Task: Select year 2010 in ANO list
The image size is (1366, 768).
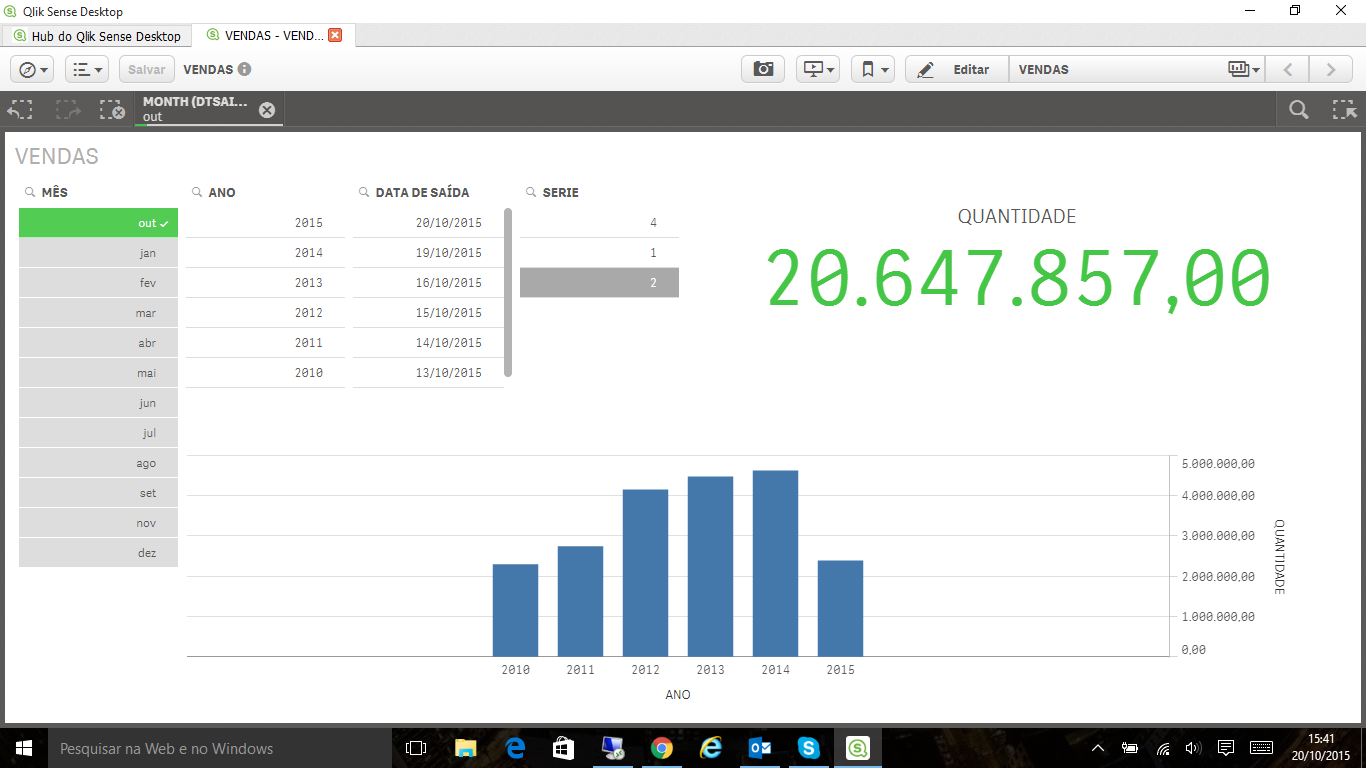Action: click(x=265, y=373)
